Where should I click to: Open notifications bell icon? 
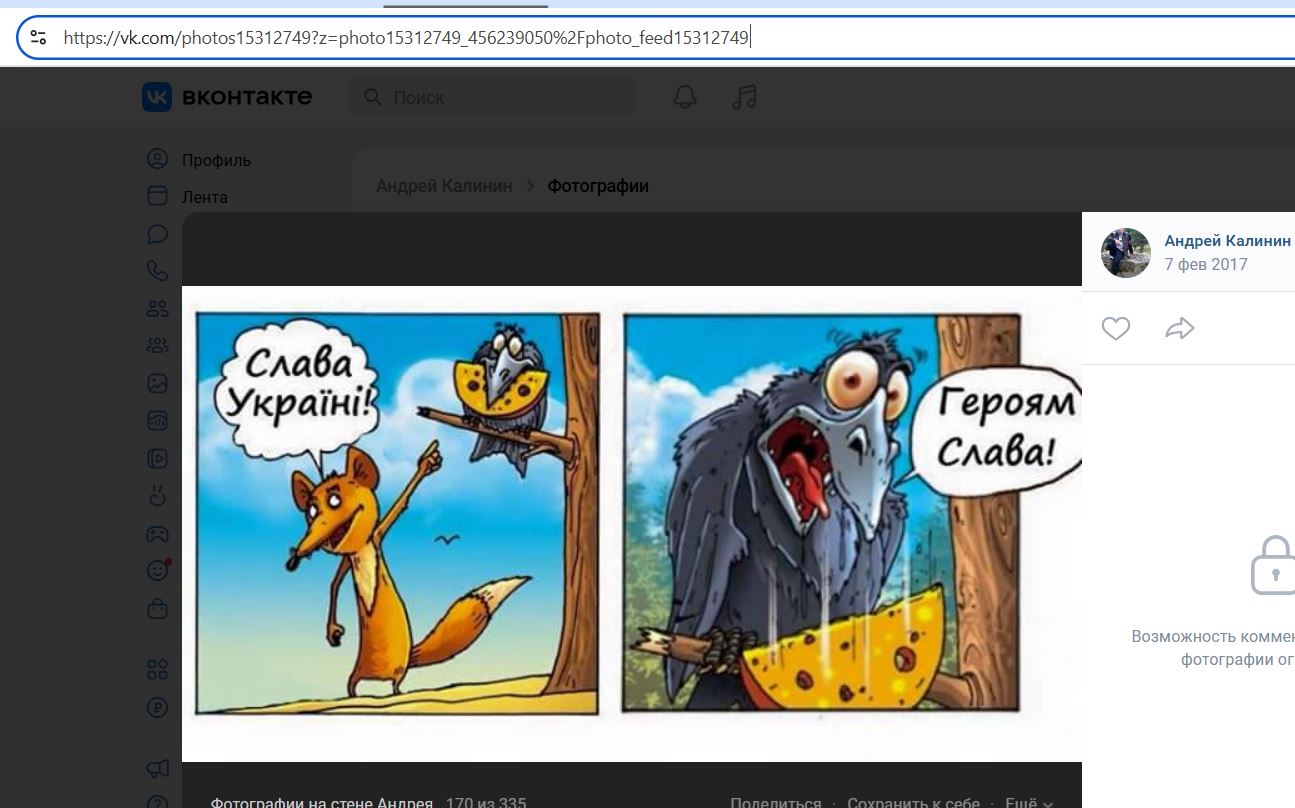pos(685,97)
